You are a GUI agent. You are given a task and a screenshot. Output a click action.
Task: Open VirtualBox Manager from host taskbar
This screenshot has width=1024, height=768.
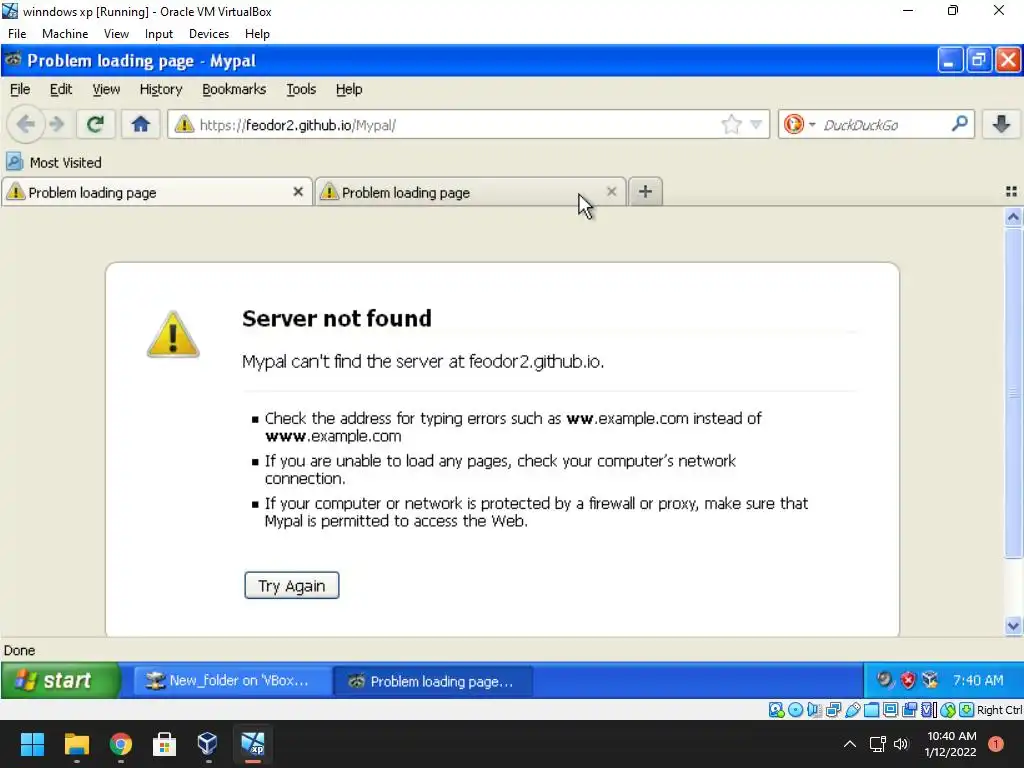pos(208,744)
